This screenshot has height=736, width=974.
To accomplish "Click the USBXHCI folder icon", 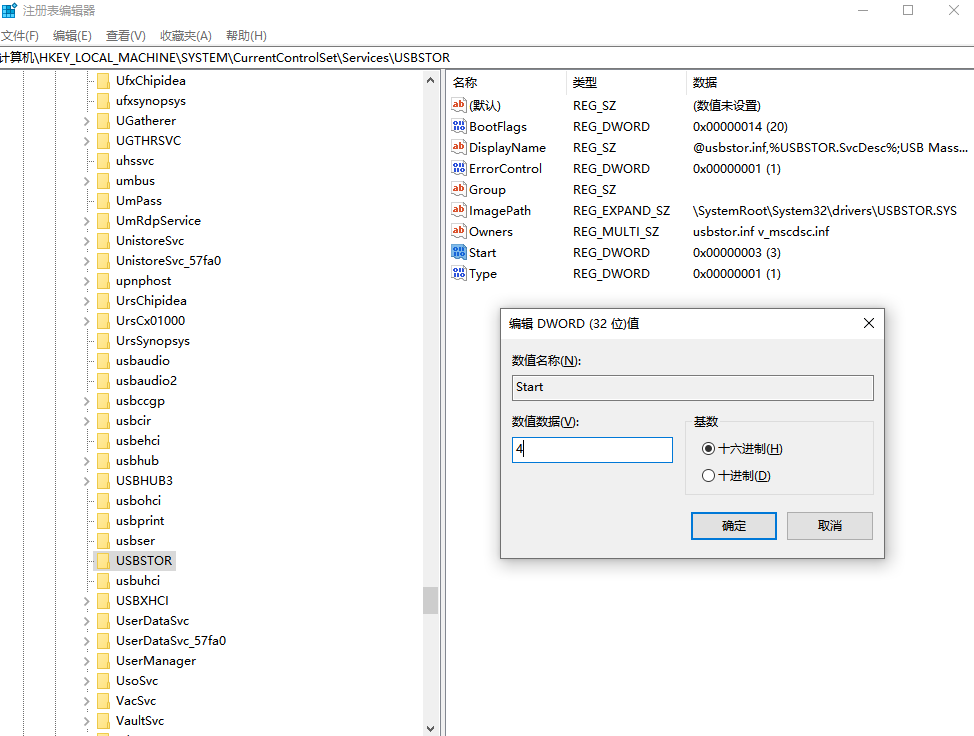I will [x=104, y=601].
